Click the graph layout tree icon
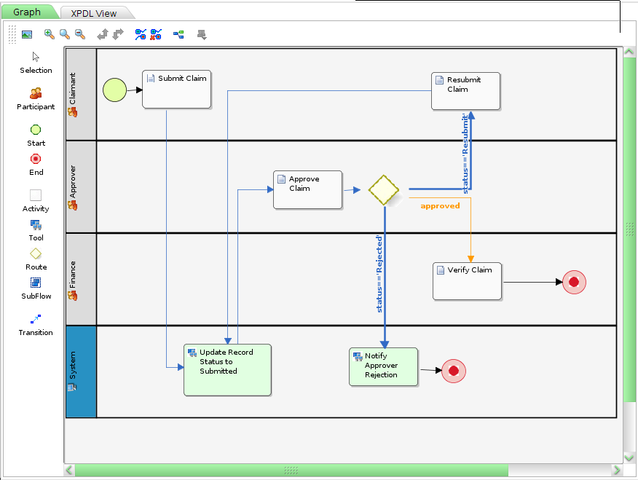This screenshot has height=480, width=638. (x=179, y=35)
